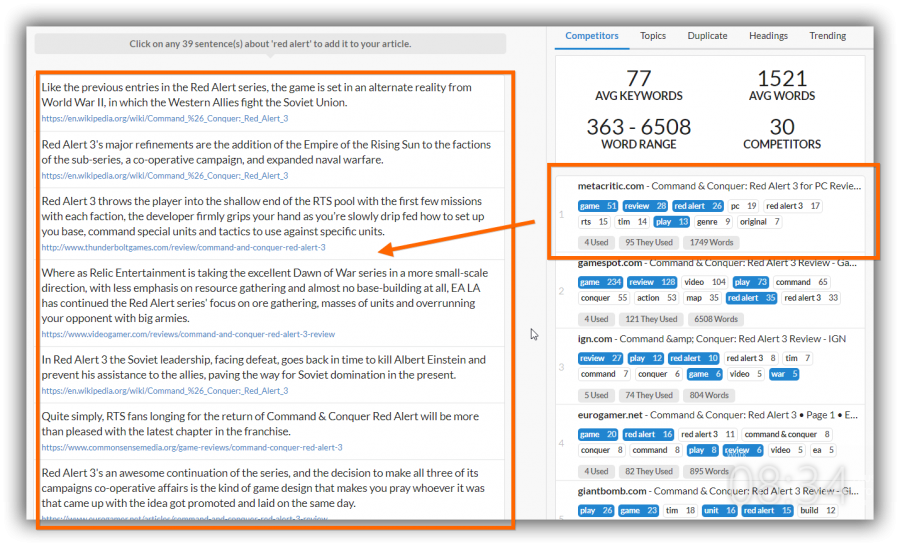Viewport: 900px width, 546px height.
Task: Click gamespot's 'review 128' keyword tag
Action: (651, 282)
